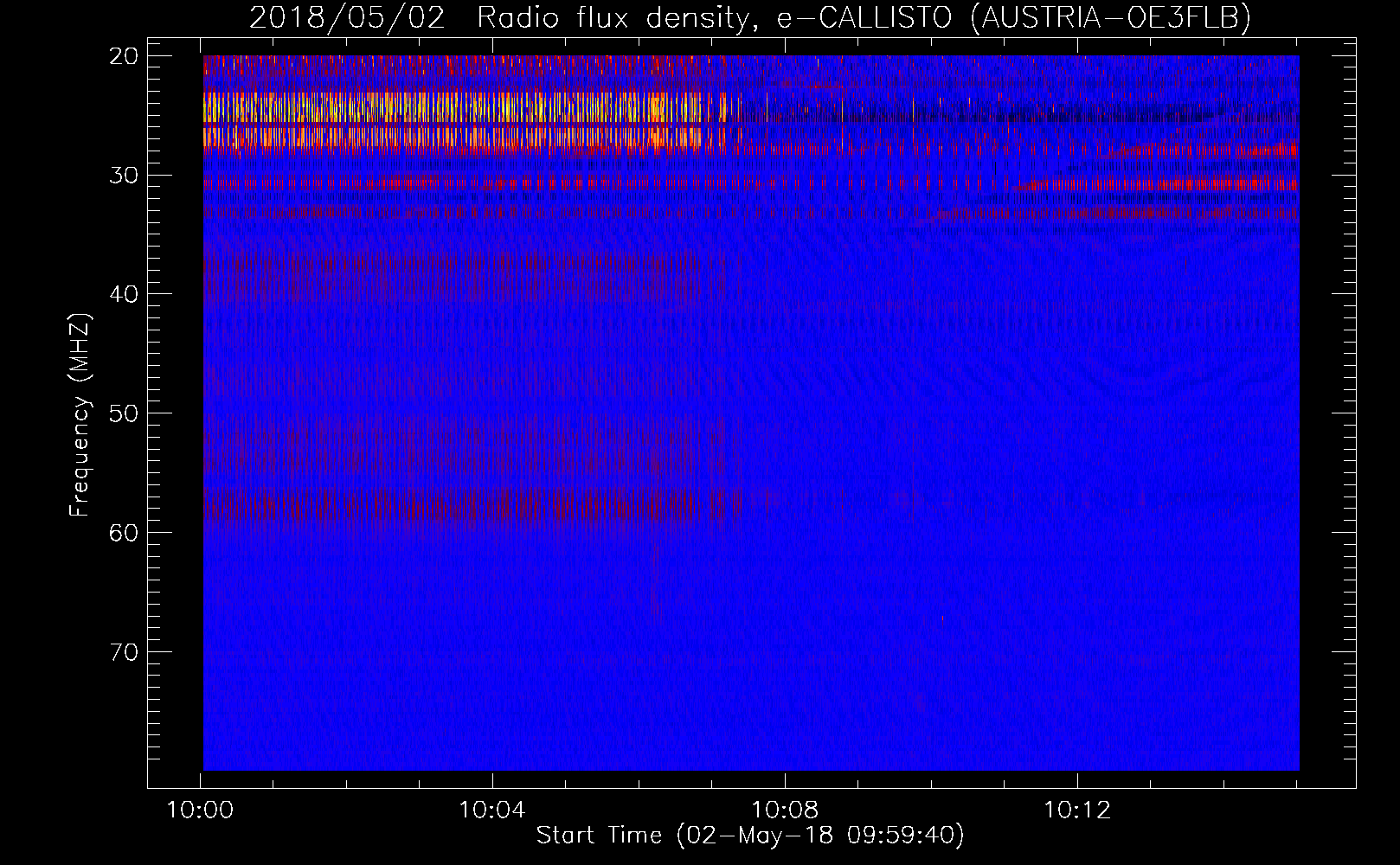
Task: Click the 60 MHz frequency tick label
Action: click(x=125, y=533)
